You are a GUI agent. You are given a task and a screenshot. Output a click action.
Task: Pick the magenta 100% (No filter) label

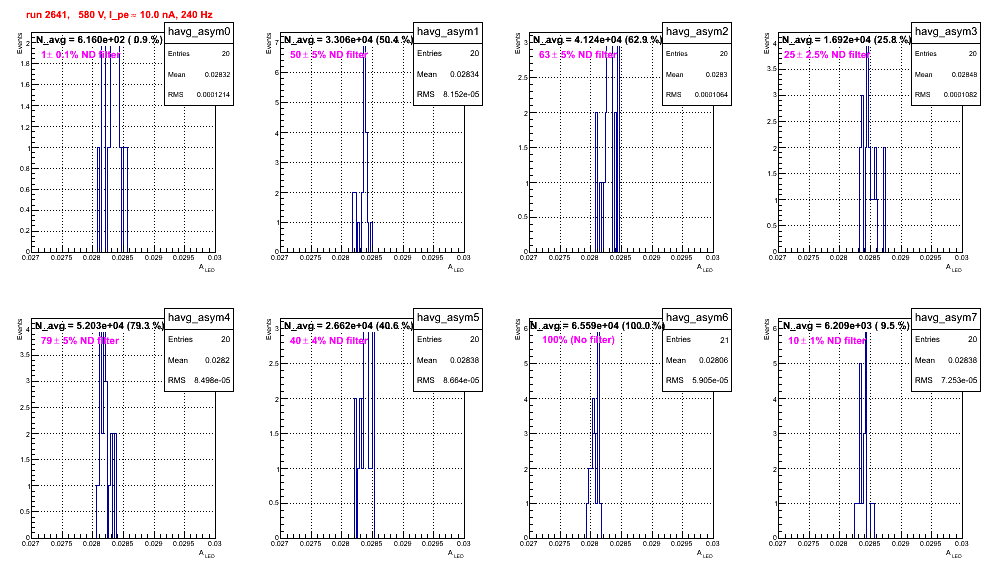pos(578,340)
